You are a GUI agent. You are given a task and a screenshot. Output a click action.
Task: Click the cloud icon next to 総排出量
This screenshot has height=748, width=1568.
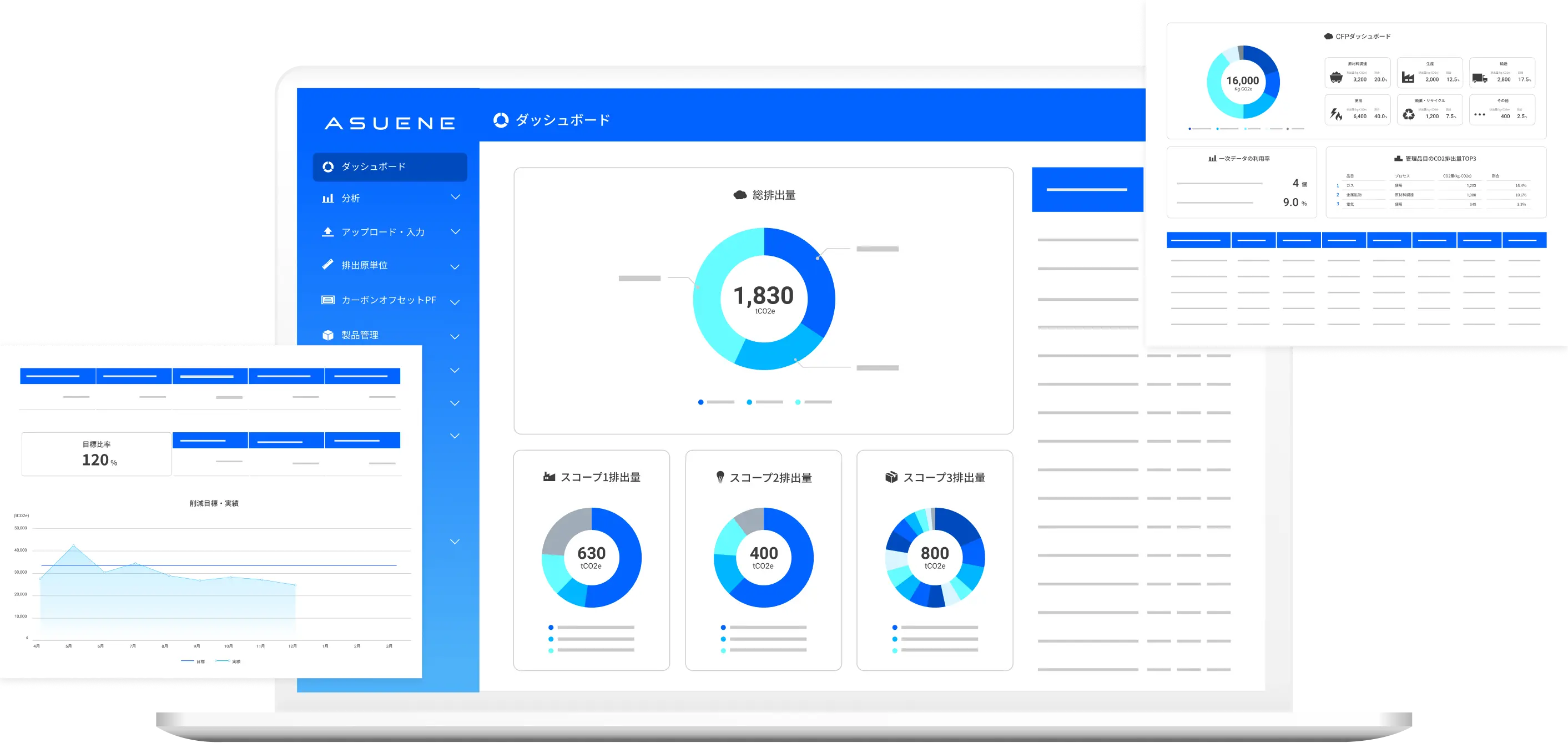point(740,195)
